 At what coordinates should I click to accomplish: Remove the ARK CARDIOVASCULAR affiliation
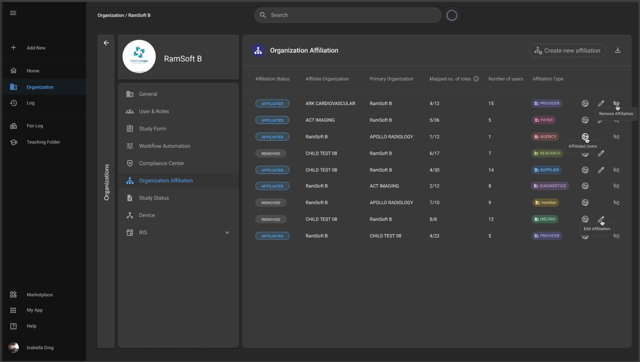(x=616, y=103)
